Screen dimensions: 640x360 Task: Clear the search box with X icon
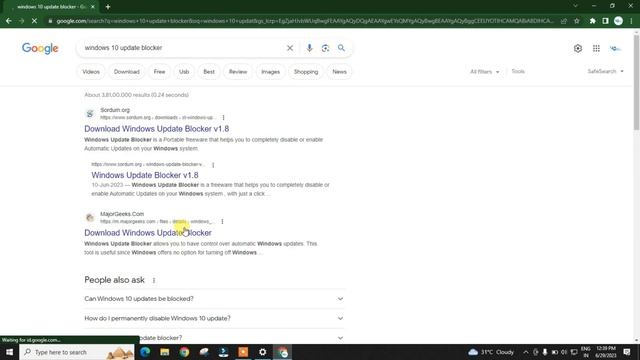point(290,48)
